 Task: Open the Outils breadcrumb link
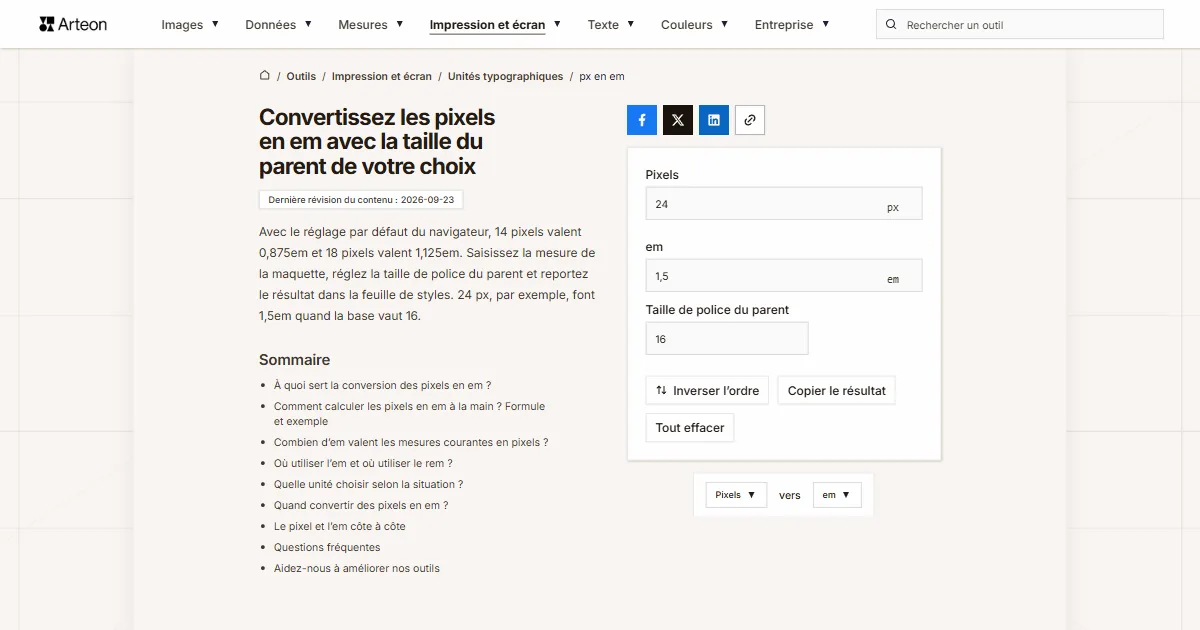[301, 76]
